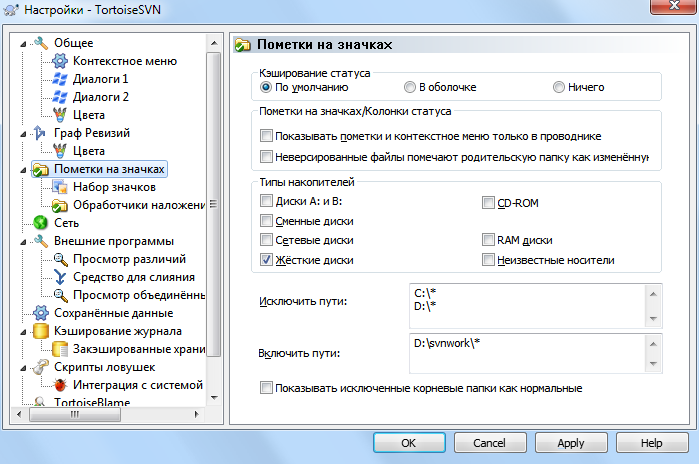Click the Windows flag icon for Диалоги 2

point(60,97)
